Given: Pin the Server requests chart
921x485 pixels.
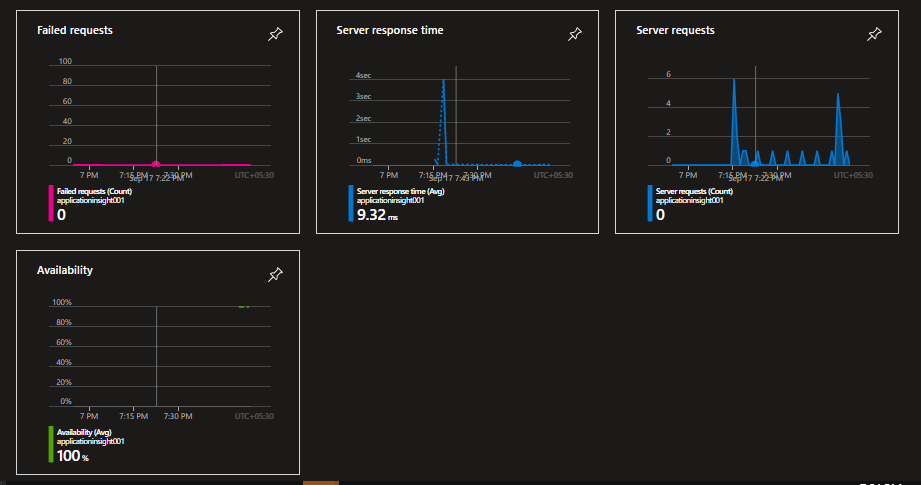Looking at the screenshot, I should coord(874,35).
